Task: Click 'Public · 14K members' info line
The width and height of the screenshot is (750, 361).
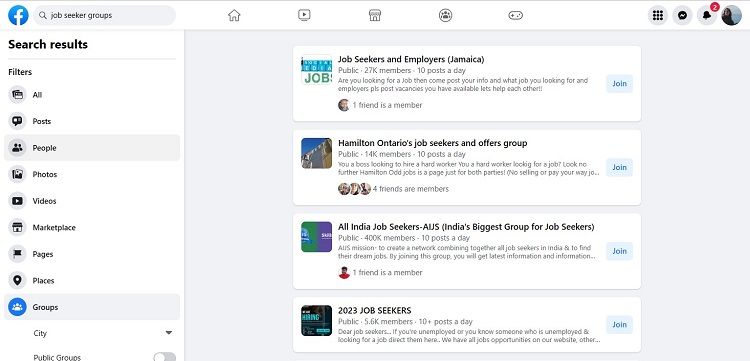Action: tap(402, 154)
